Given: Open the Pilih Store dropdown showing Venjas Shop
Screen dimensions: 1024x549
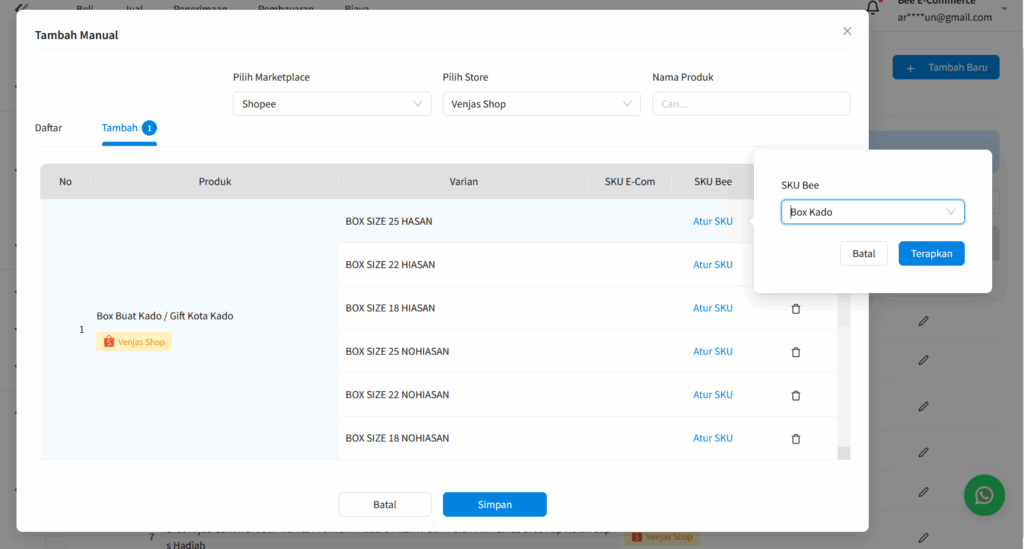Looking at the screenshot, I should tap(541, 104).
